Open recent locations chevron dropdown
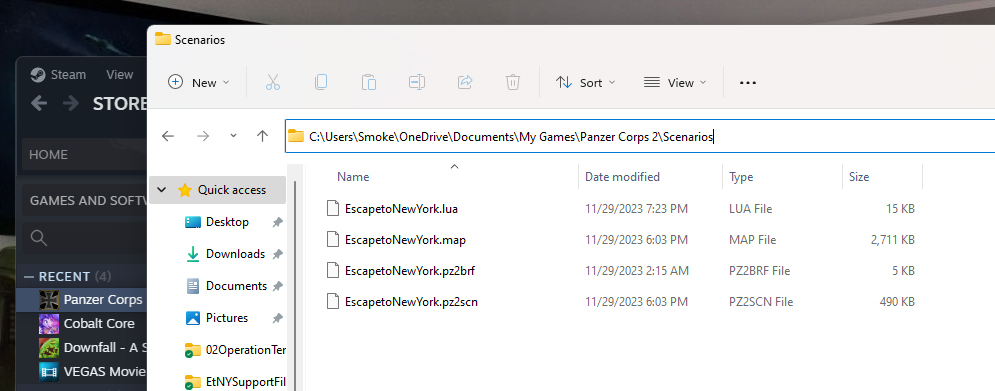The height and width of the screenshot is (391, 995). [233, 136]
